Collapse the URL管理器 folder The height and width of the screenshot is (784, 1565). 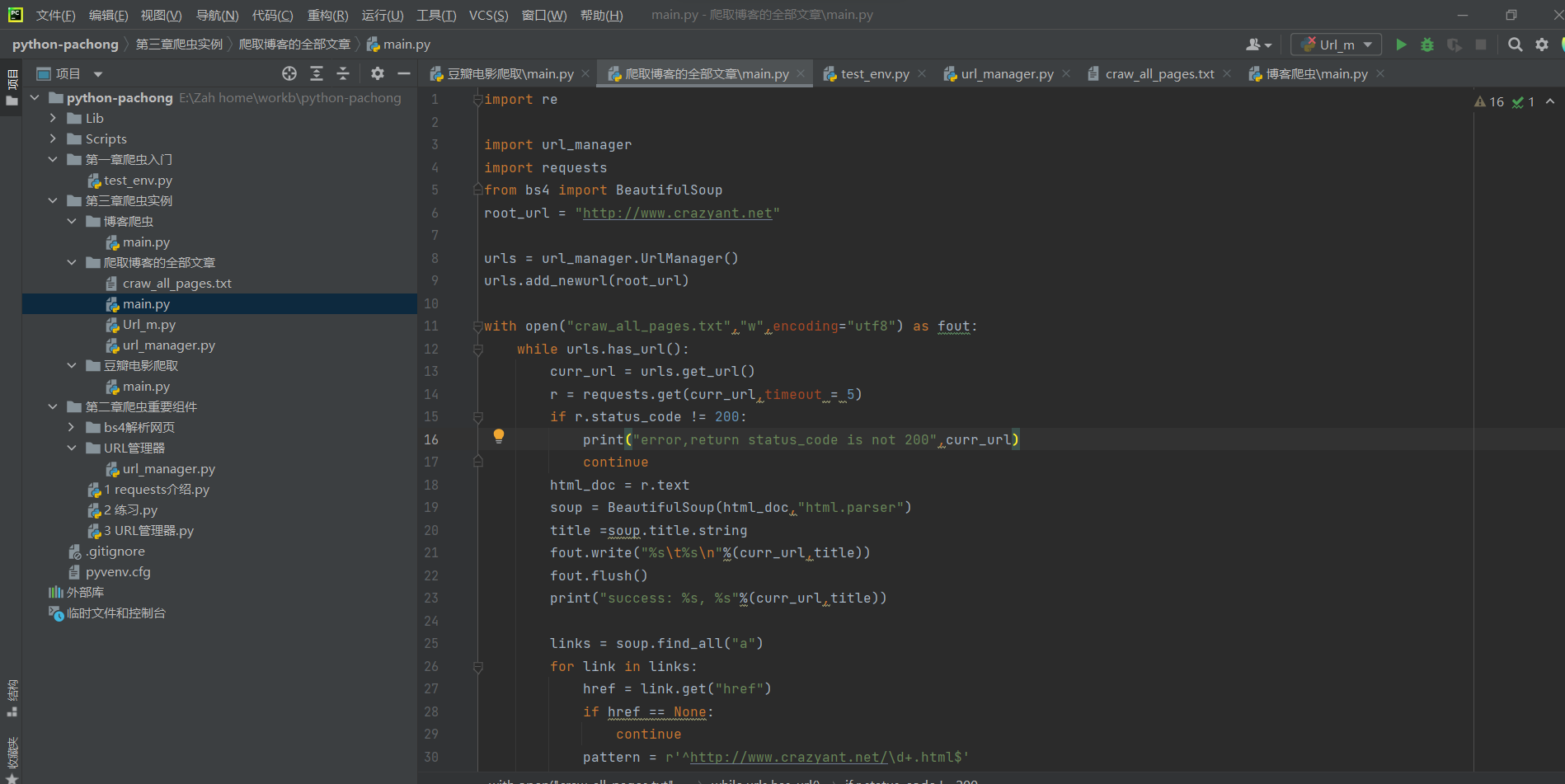coord(72,448)
